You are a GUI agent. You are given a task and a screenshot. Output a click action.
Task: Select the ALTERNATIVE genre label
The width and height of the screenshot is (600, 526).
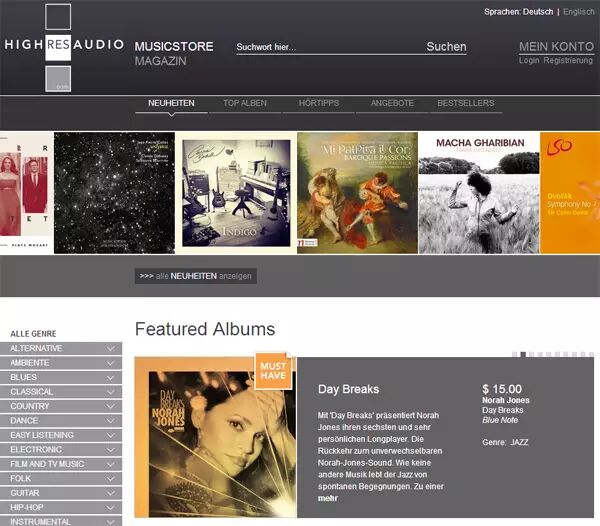(36, 348)
